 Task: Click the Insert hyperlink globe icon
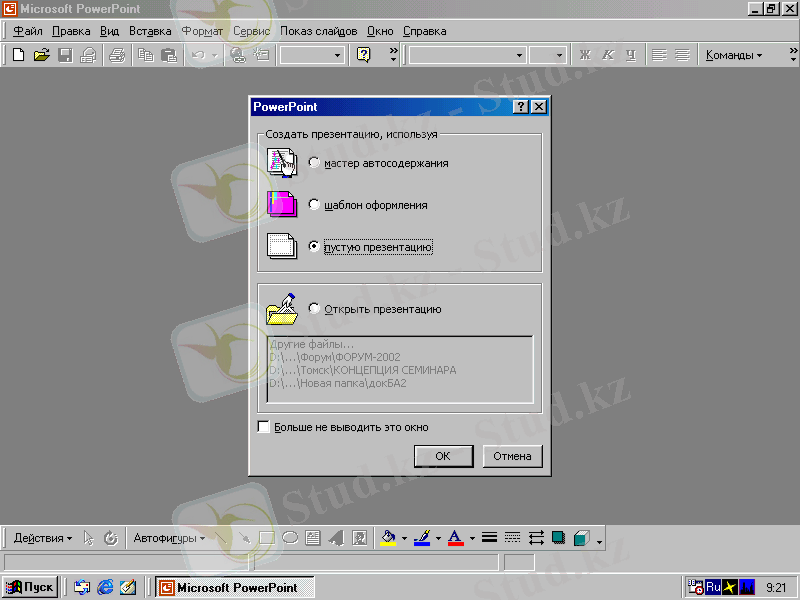[x=238, y=55]
